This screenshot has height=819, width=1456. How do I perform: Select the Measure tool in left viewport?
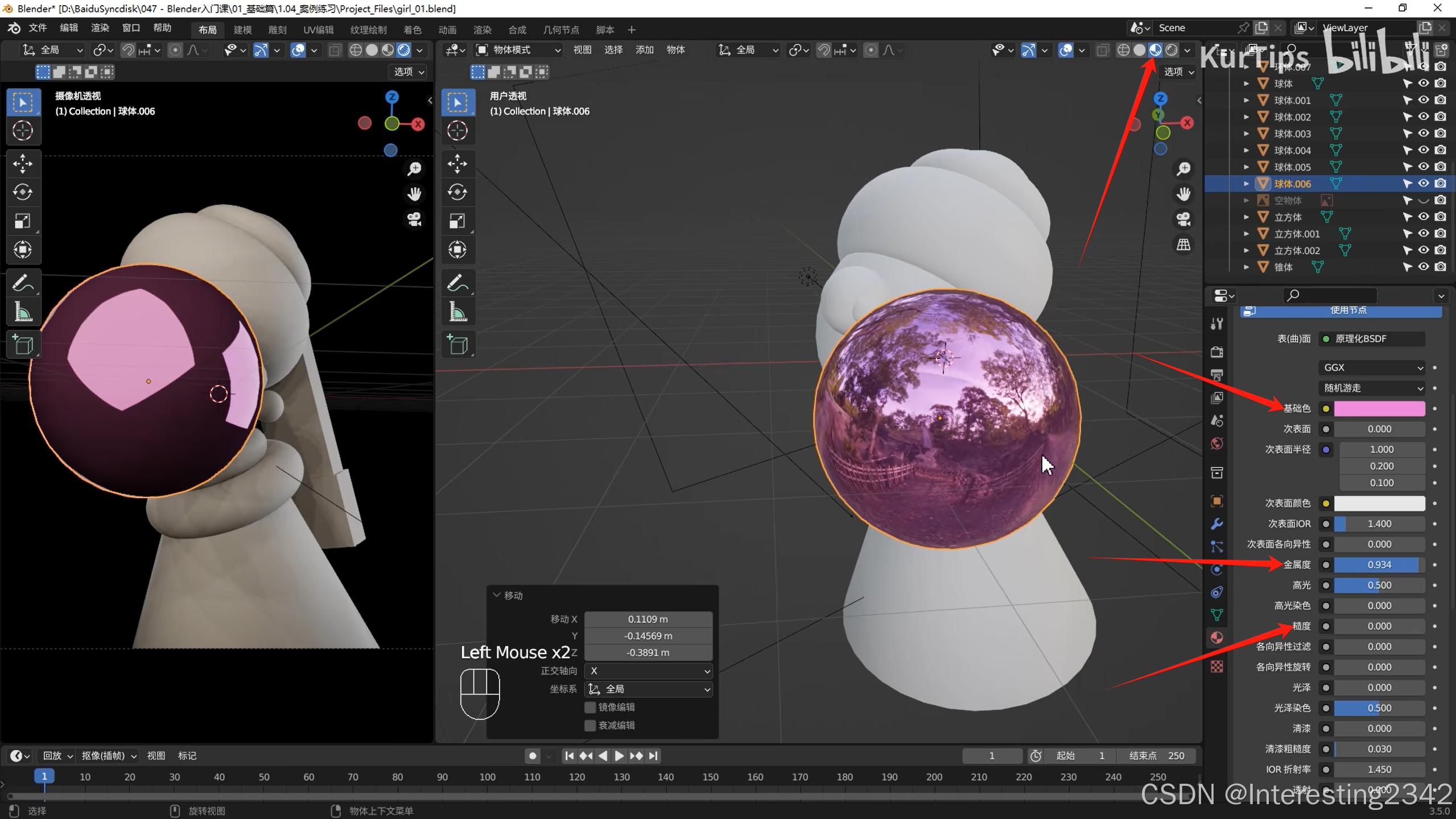(x=22, y=312)
